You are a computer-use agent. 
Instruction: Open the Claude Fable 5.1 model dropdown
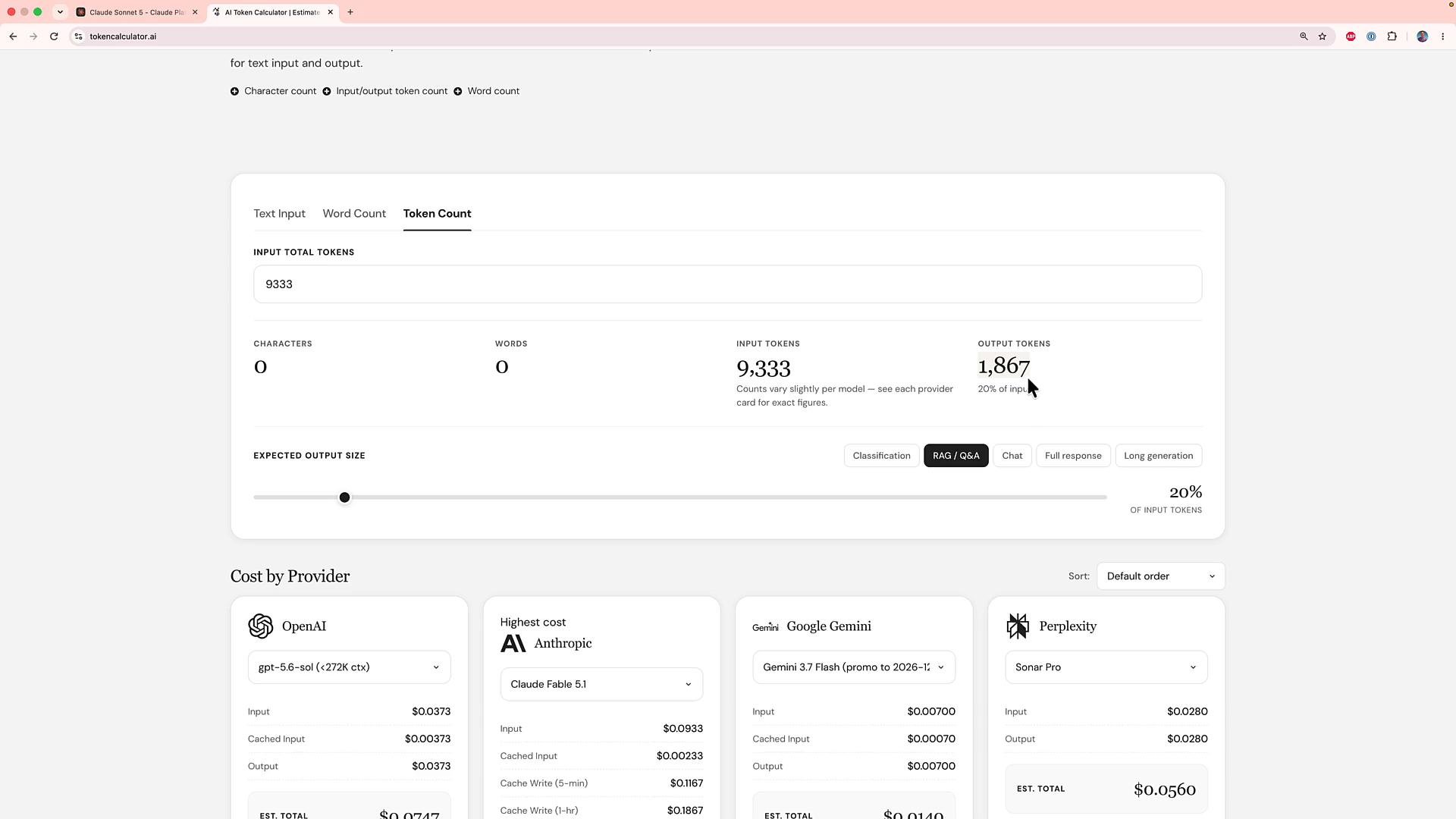pos(601,685)
